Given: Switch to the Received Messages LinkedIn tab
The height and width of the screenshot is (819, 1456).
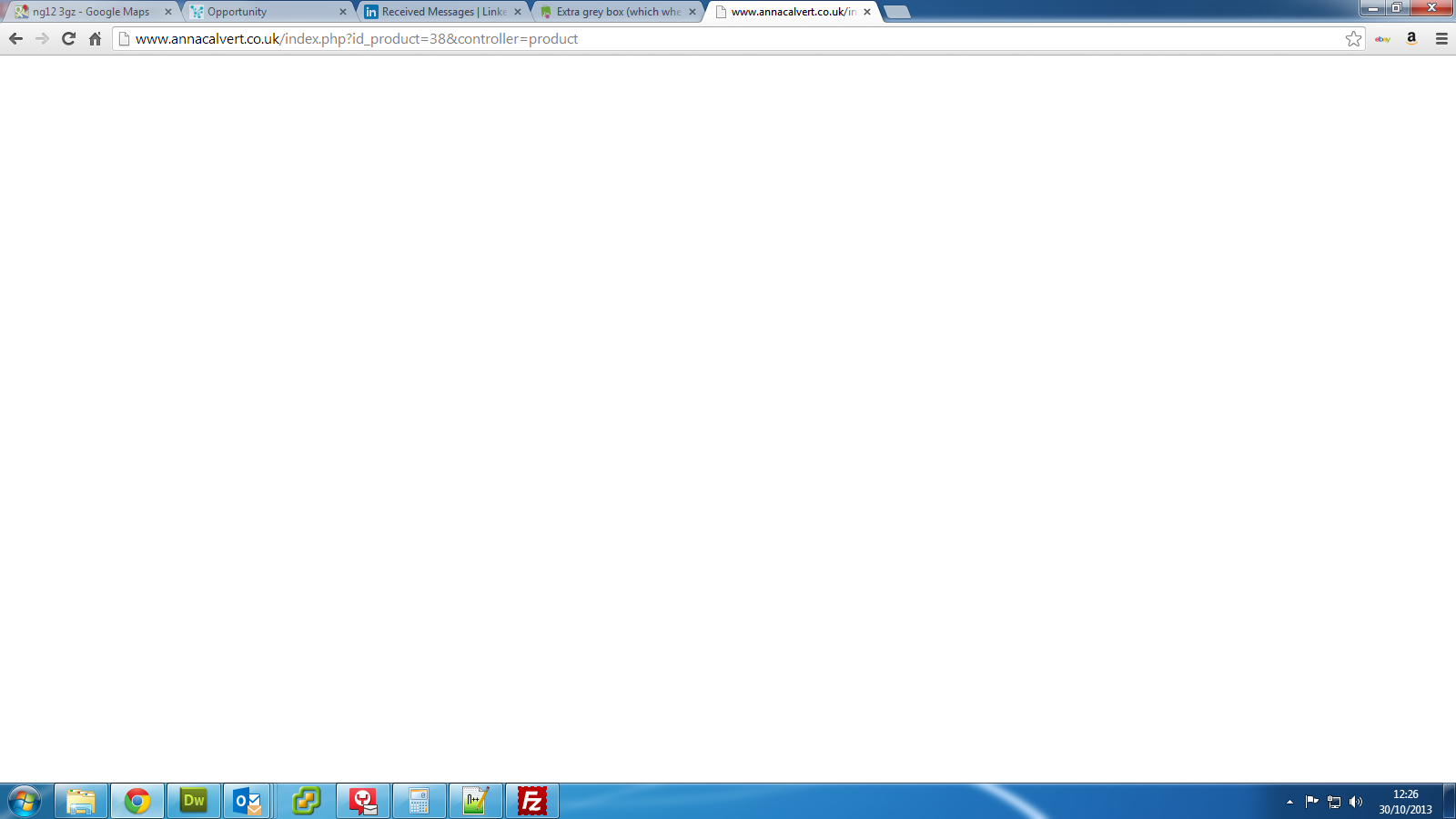Looking at the screenshot, I should tap(441, 12).
